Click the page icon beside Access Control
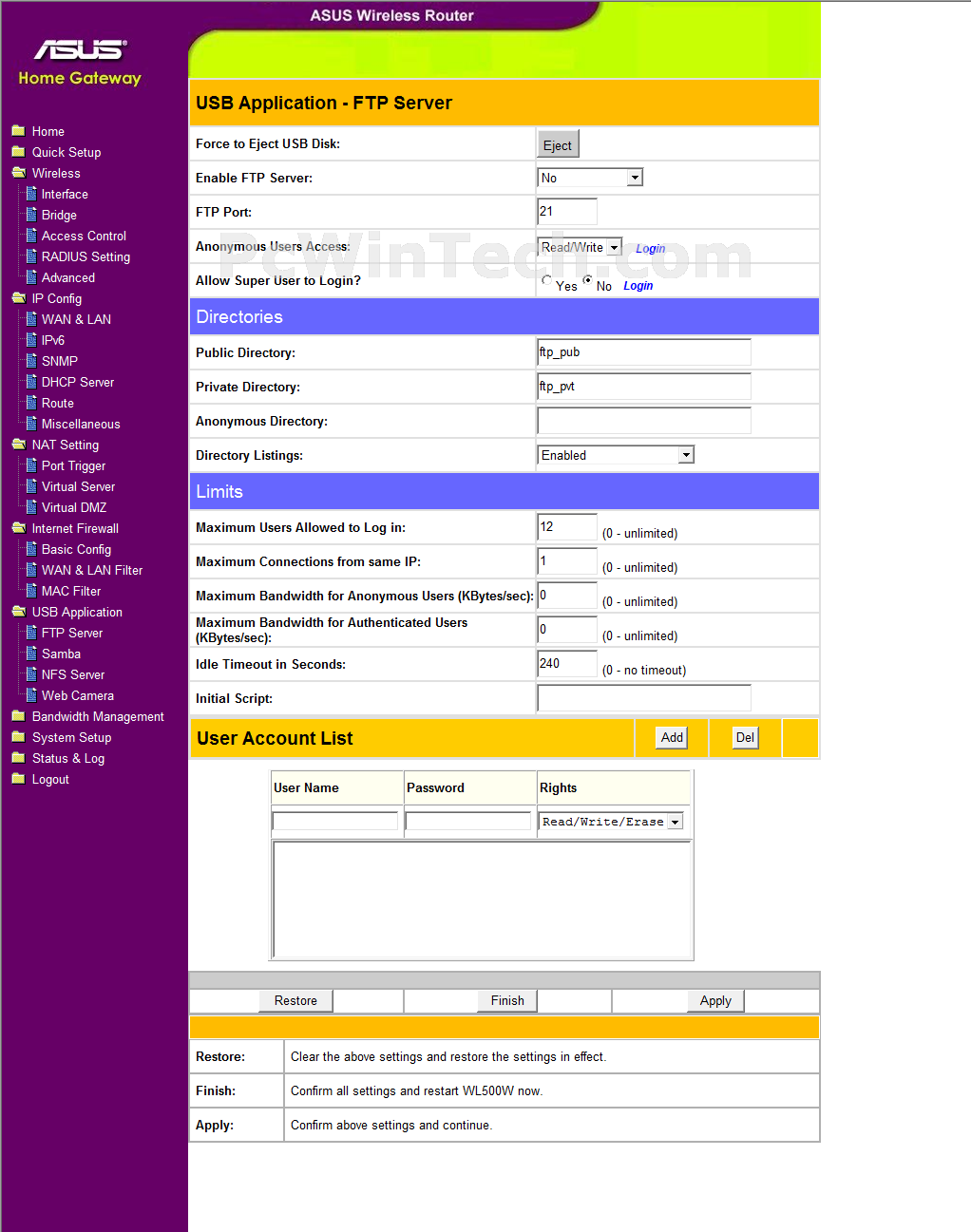The width and height of the screenshot is (971, 1232). pyautogui.click(x=31, y=236)
